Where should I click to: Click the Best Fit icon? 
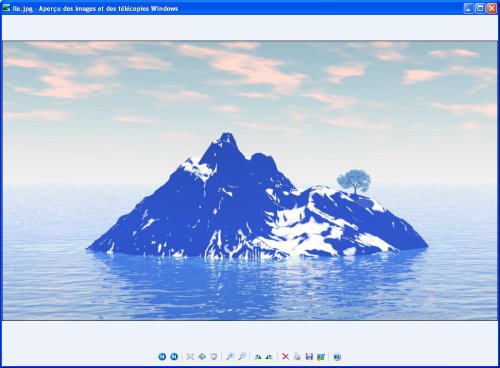click(x=190, y=357)
